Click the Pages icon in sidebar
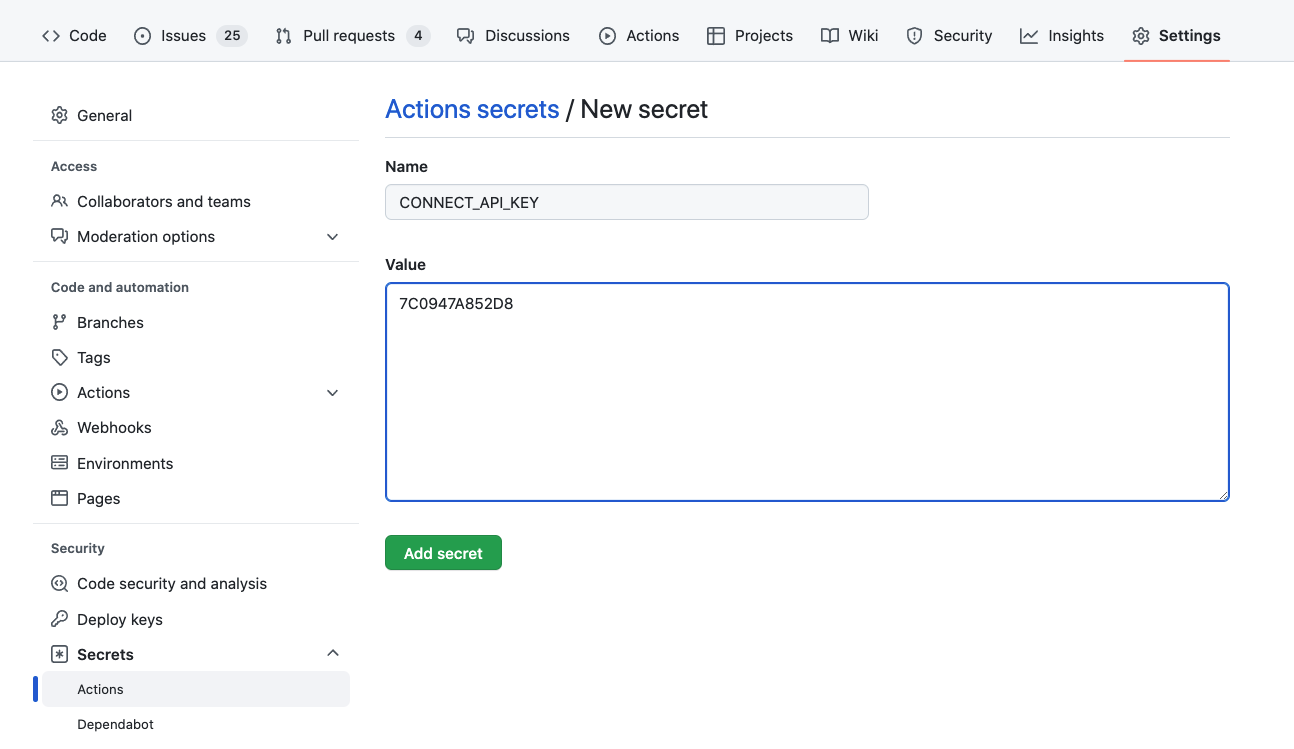The width and height of the screenshot is (1294, 749). [59, 498]
